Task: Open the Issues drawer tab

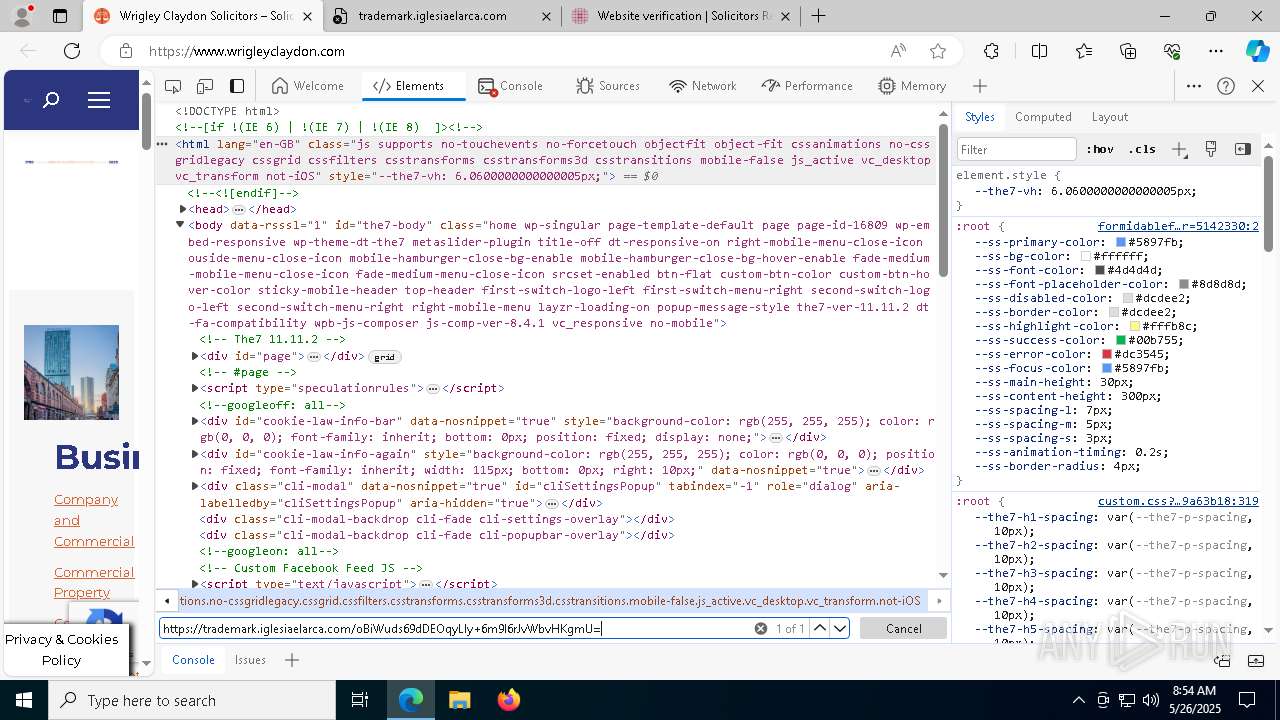Action: pyautogui.click(x=250, y=660)
